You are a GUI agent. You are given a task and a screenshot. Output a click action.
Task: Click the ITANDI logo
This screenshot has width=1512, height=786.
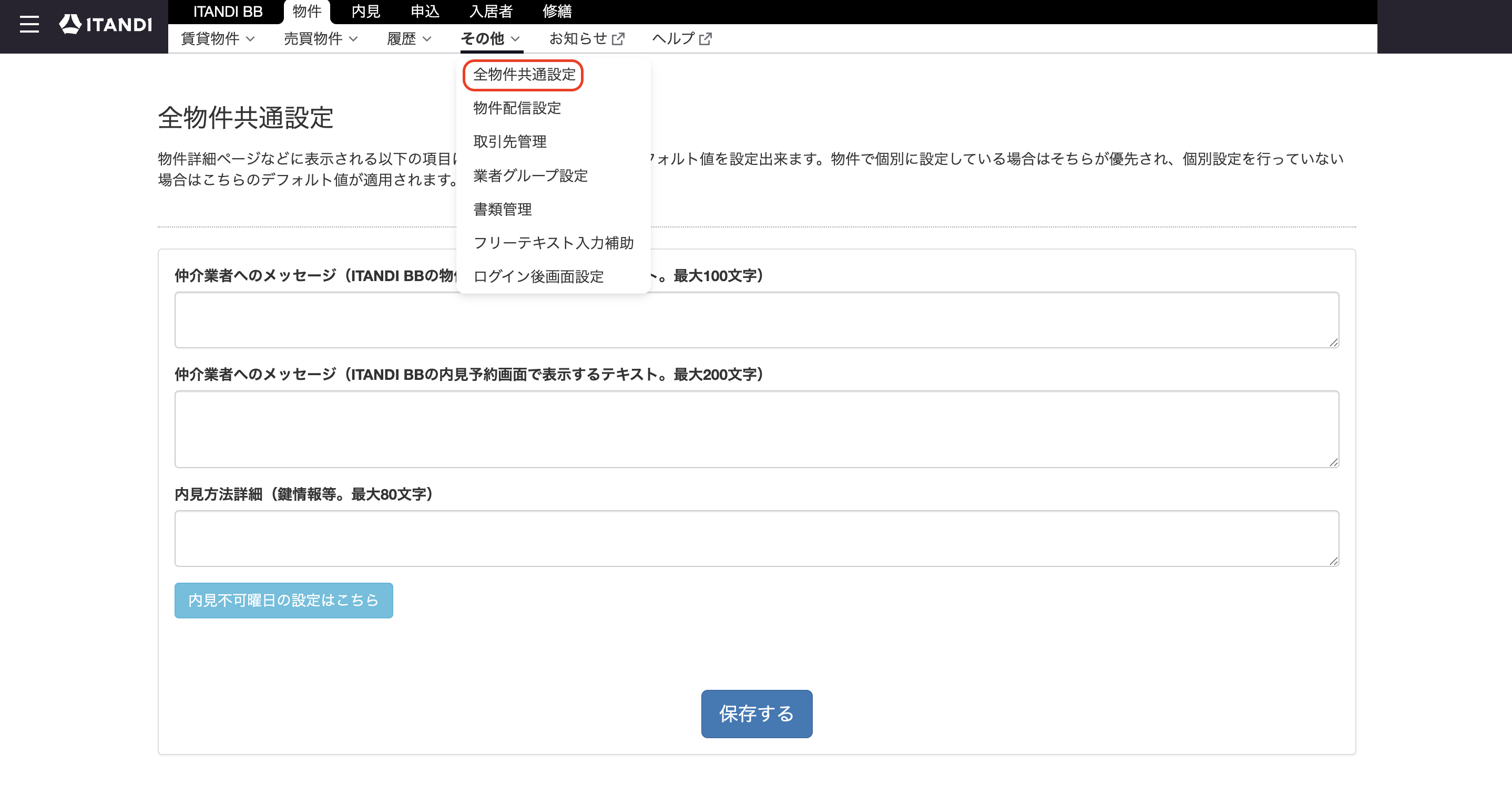click(106, 24)
